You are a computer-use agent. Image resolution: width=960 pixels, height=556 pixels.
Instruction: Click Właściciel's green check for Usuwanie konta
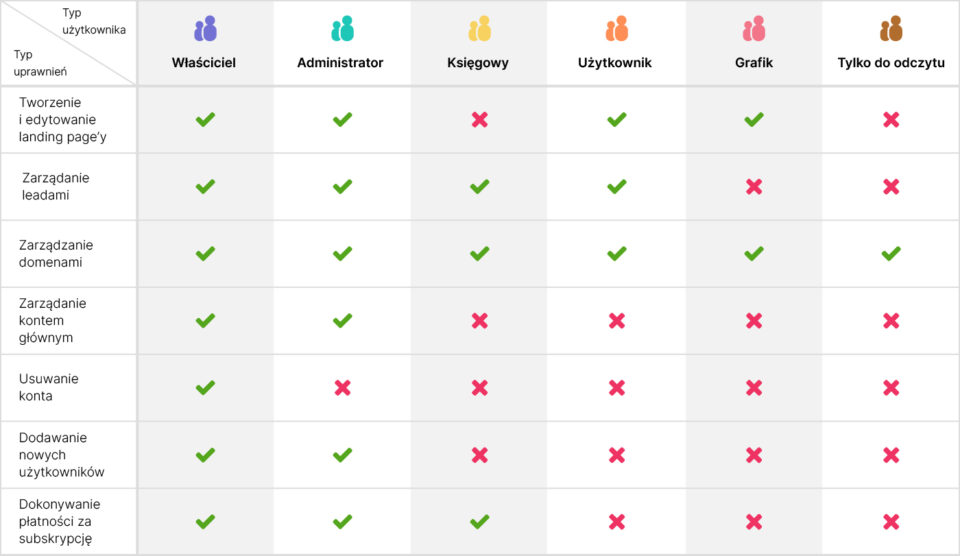pos(205,388)
